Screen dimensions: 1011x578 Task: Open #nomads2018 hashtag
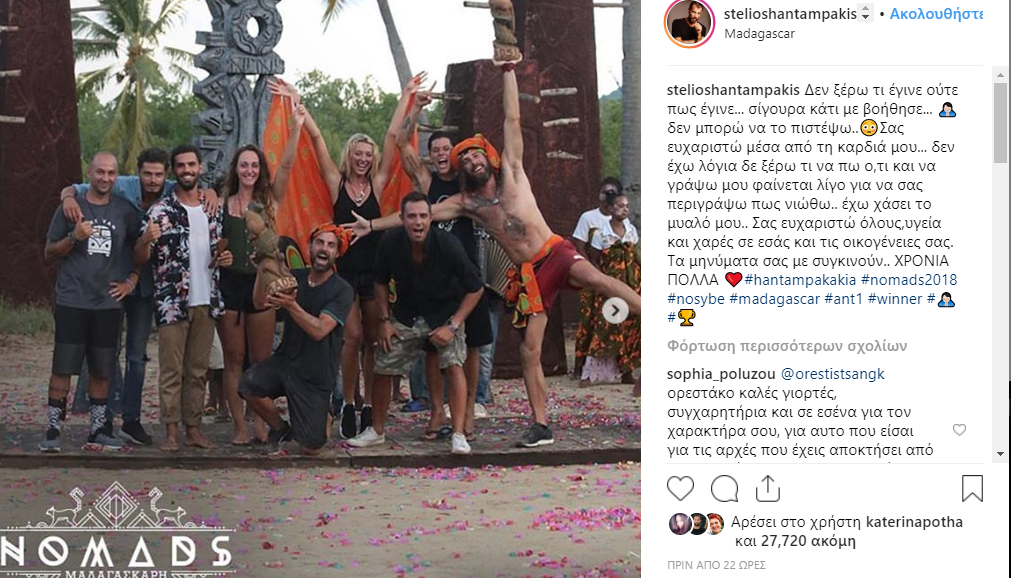908,279
